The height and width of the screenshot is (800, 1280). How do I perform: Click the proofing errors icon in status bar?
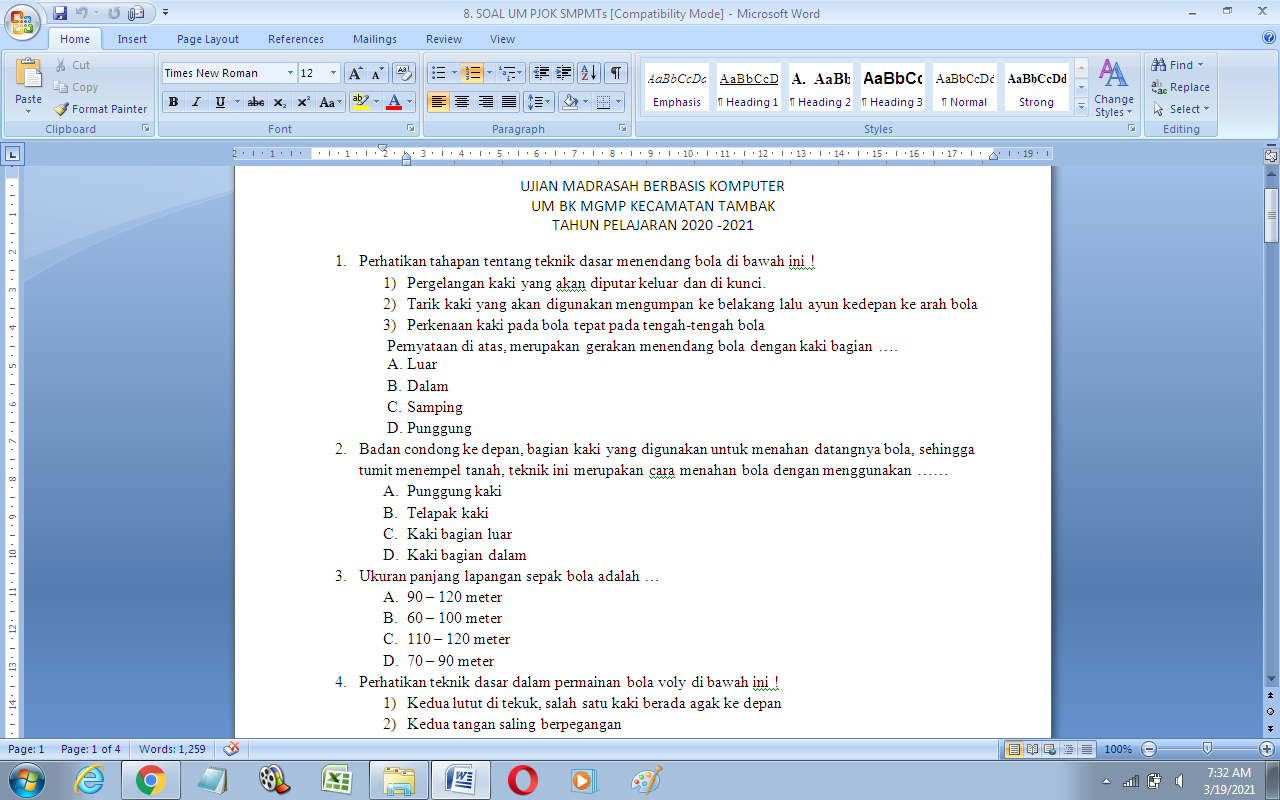[x=231, y=749]
